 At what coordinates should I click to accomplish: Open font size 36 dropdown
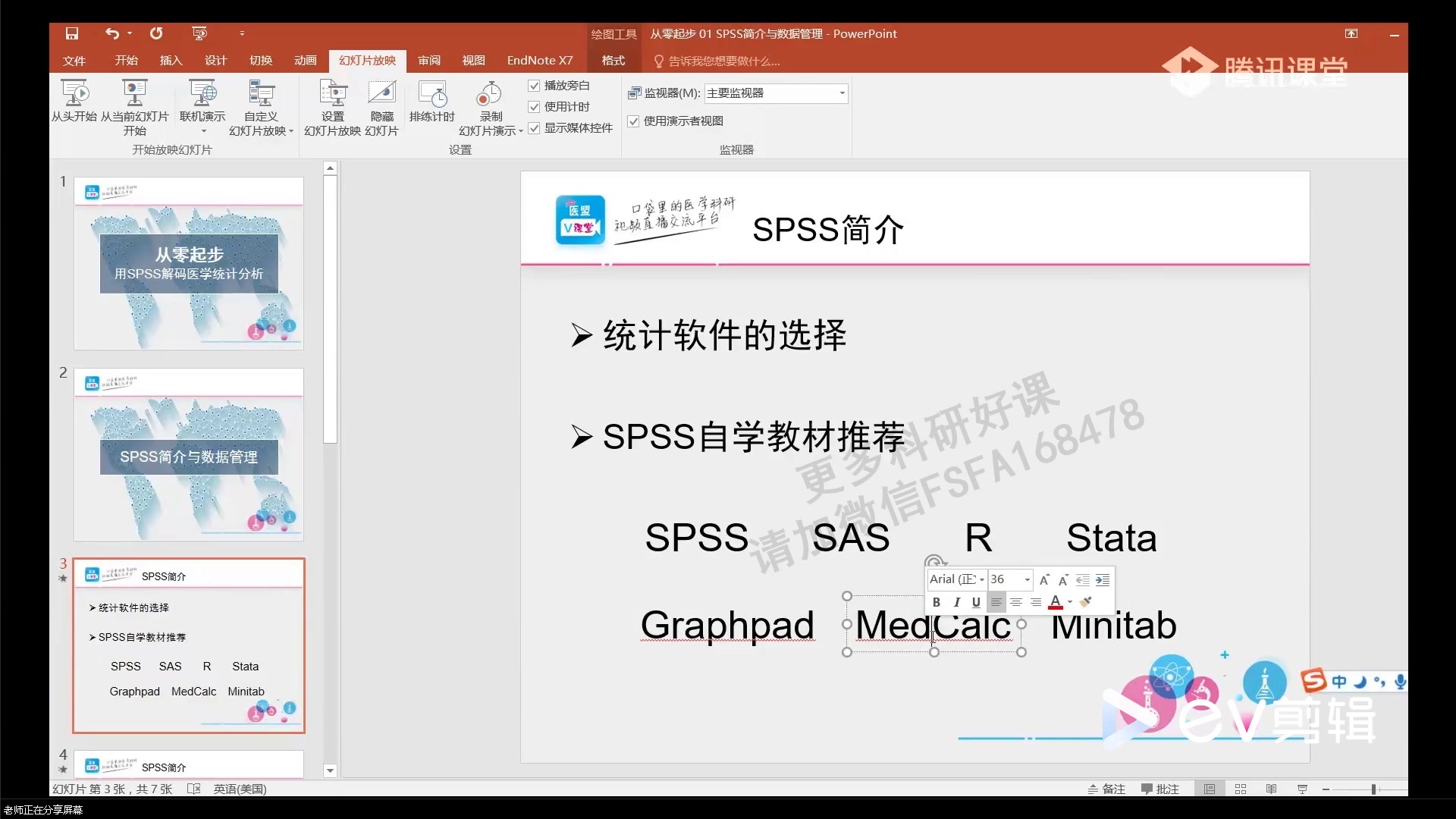[1028, 579]
